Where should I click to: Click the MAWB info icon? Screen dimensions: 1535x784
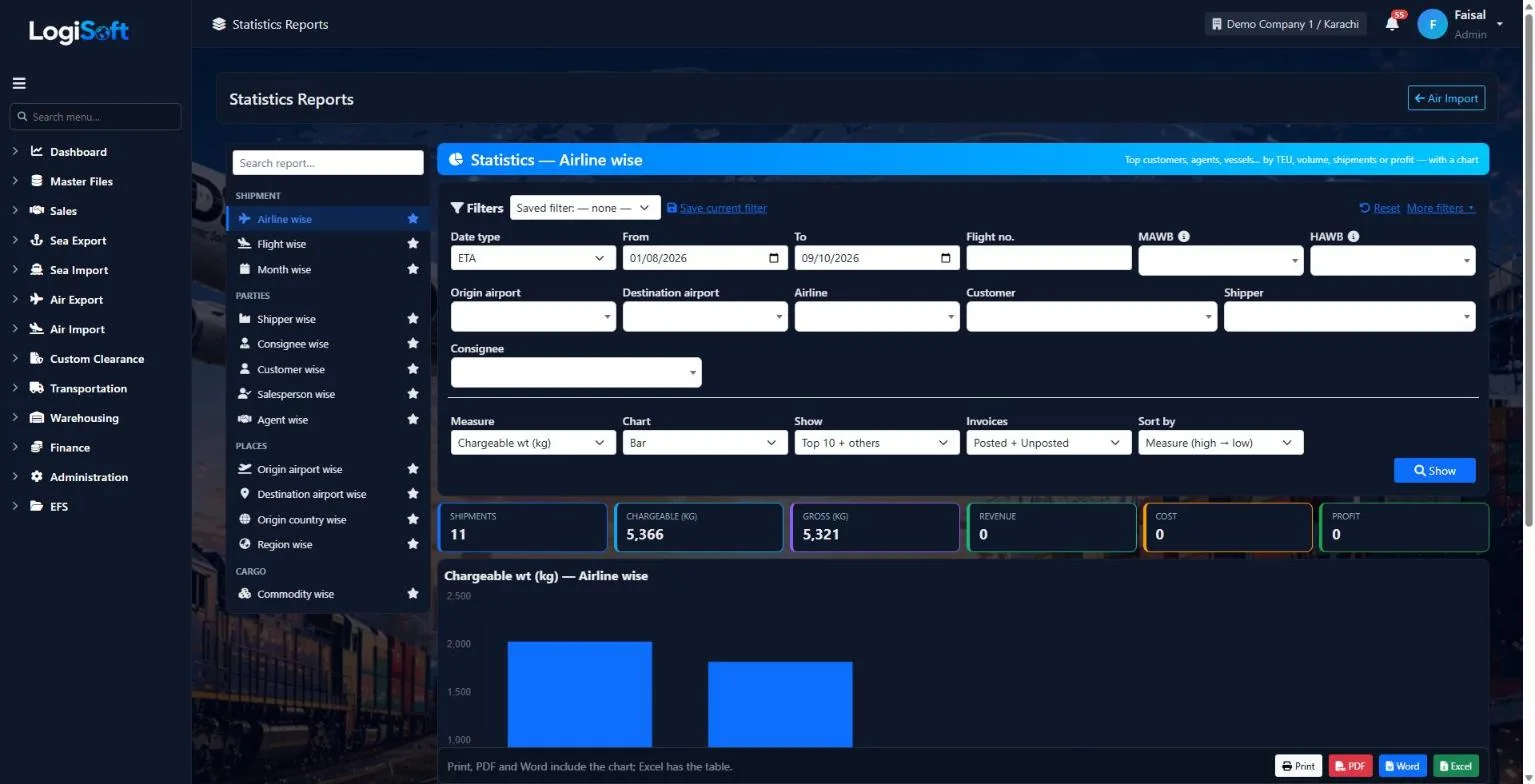coord(1184,237)
